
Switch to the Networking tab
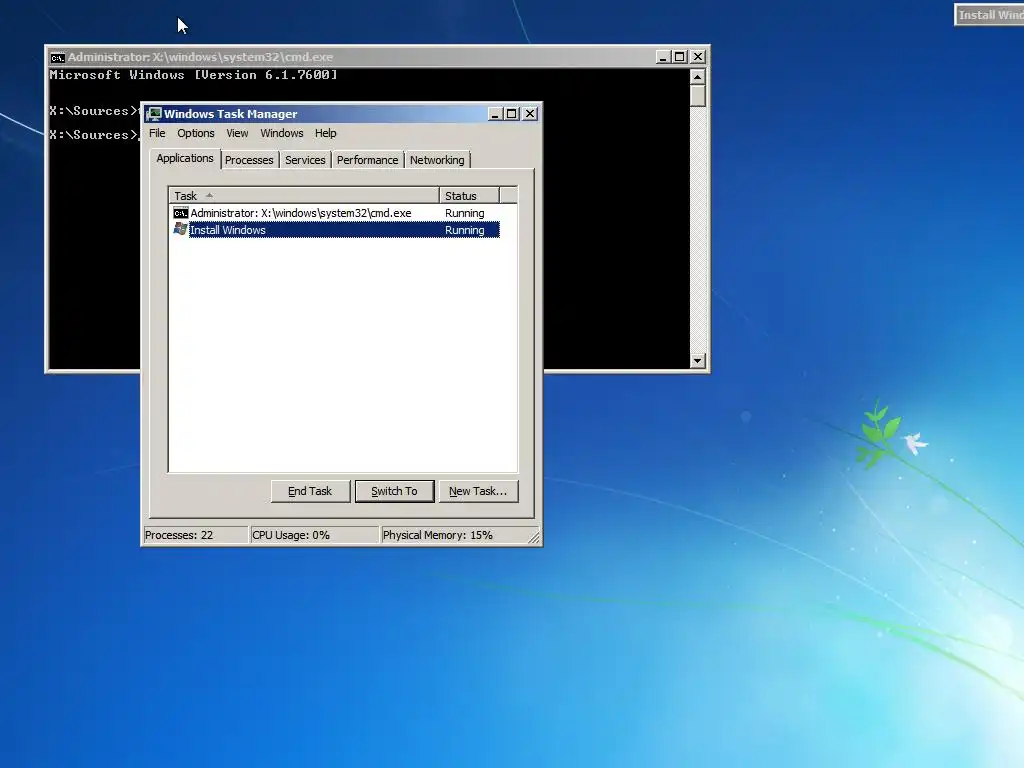click(x=437, y=160)
